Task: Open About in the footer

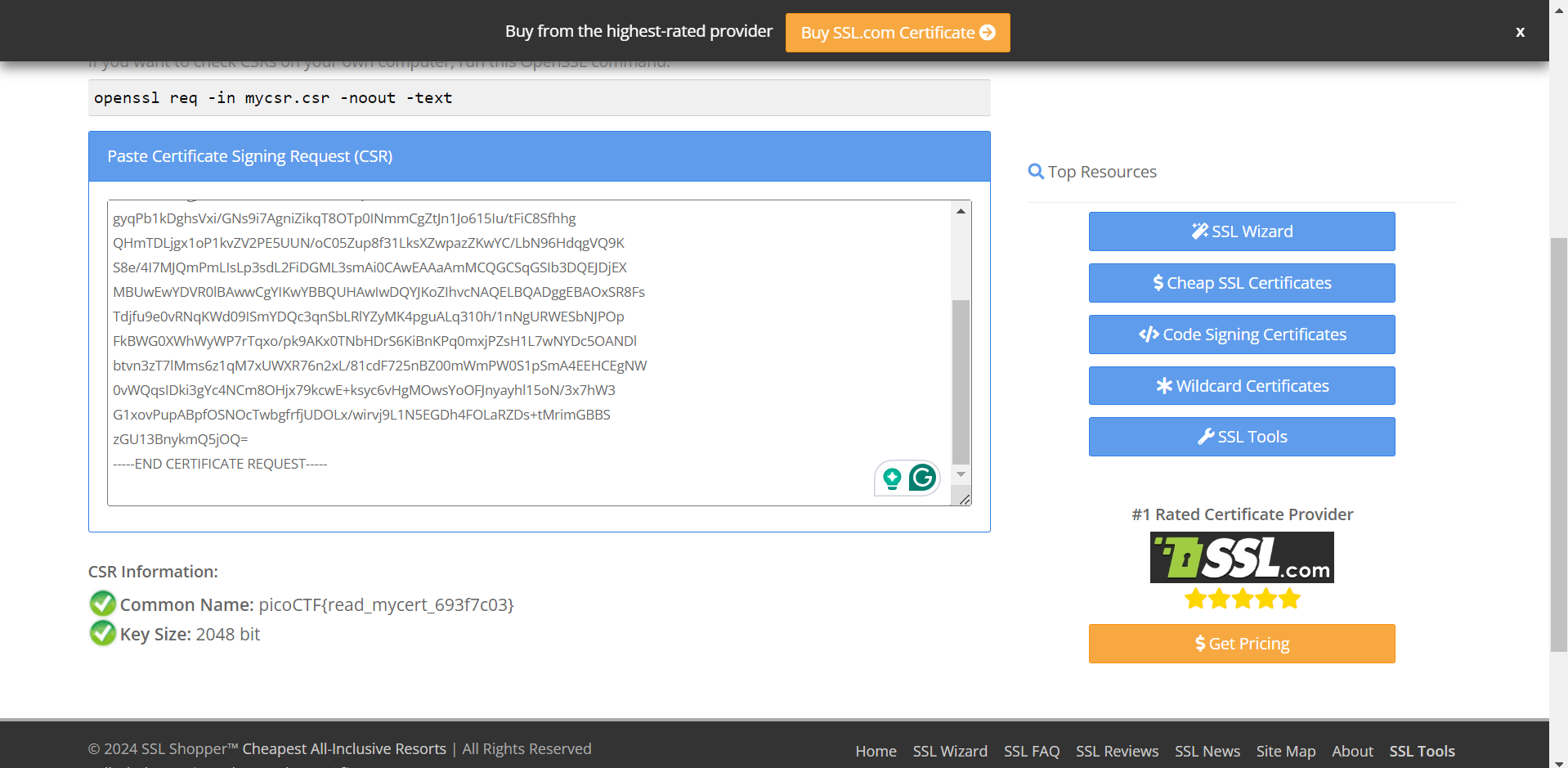Action: pyautogui.click(x=1352, y=751)
